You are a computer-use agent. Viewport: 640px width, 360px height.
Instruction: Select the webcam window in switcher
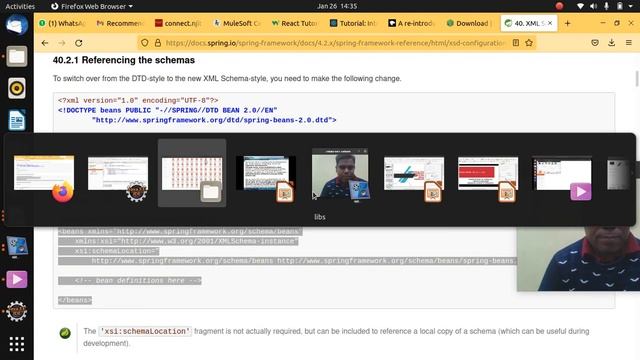340,173
